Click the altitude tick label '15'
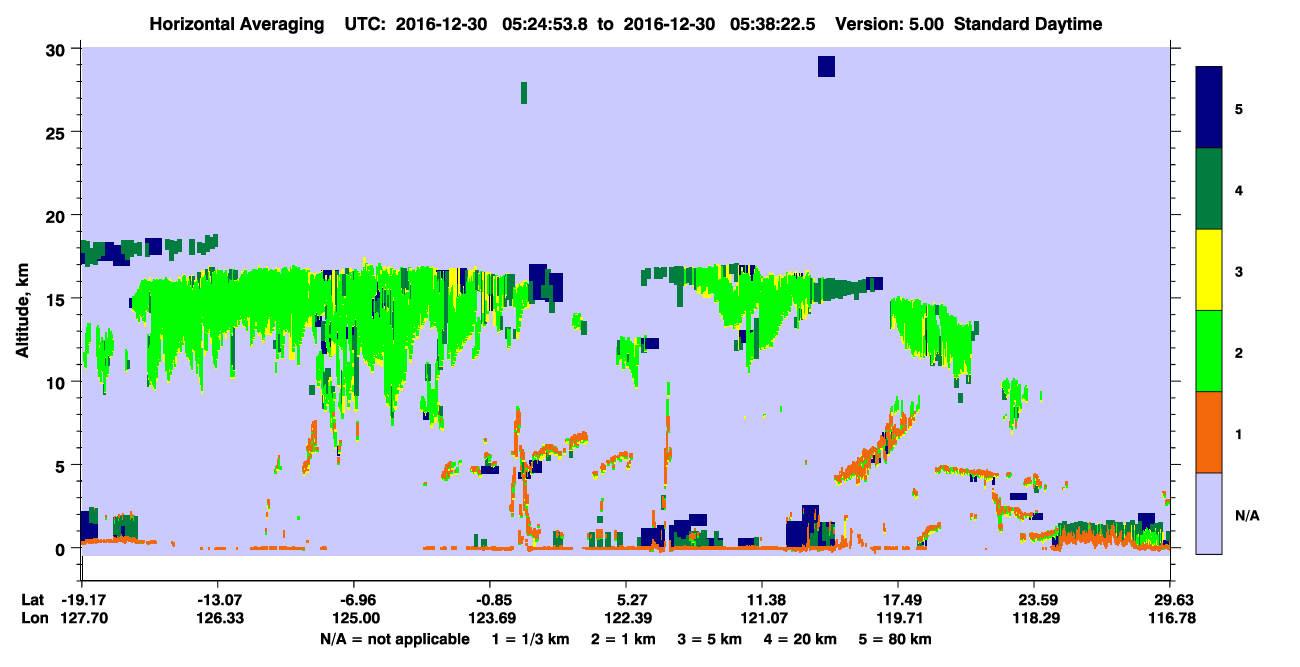This screenshot has height=667, width=1300. click(x=58, y=299)
